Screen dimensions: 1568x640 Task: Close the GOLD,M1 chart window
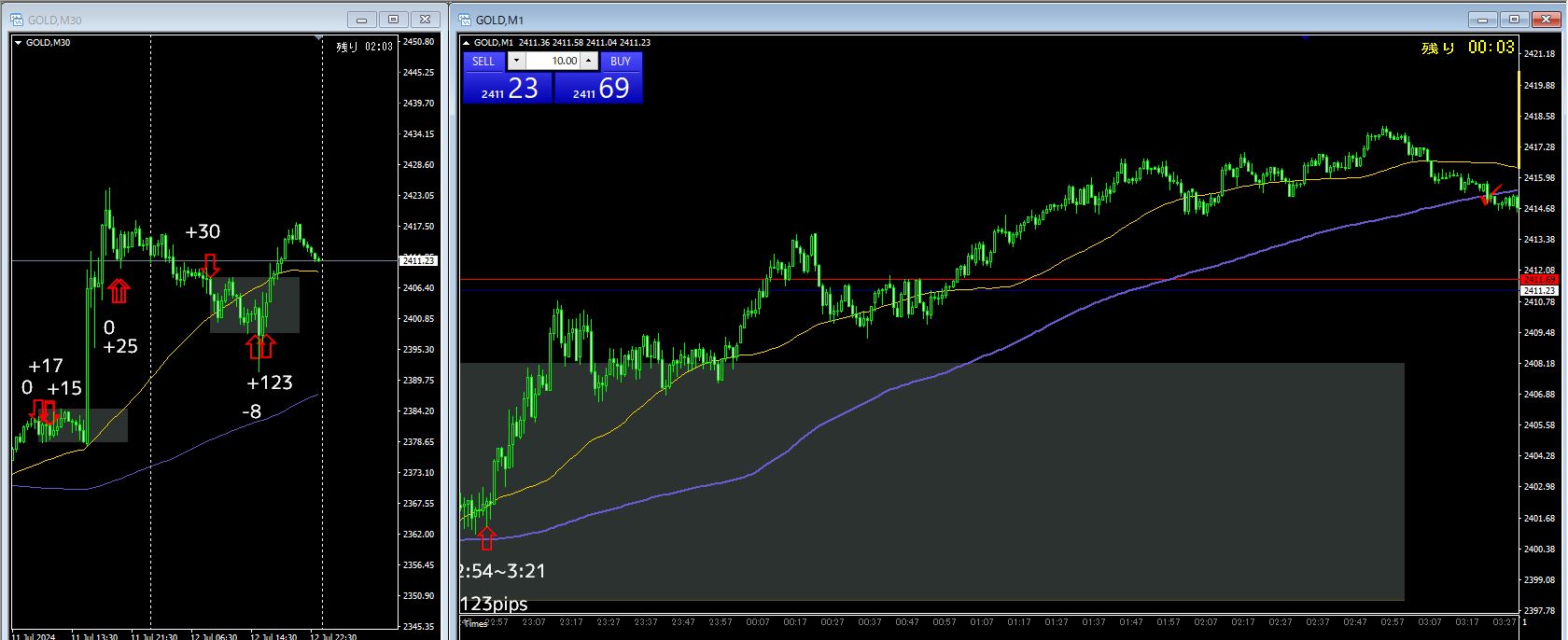click(1545, 20)
